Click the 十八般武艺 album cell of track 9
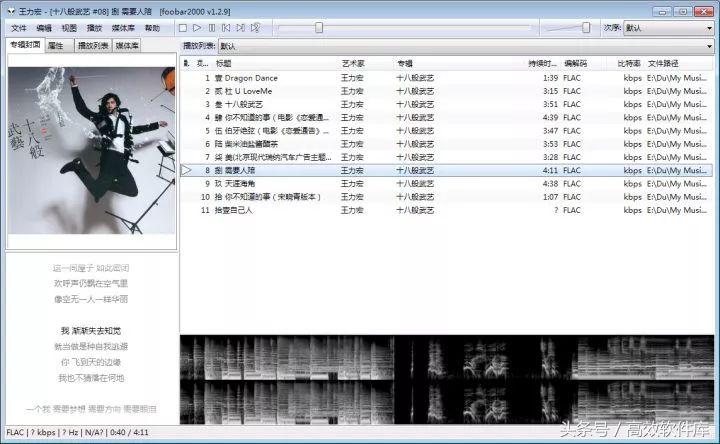 pyautogui.click(x=415, y=184)
